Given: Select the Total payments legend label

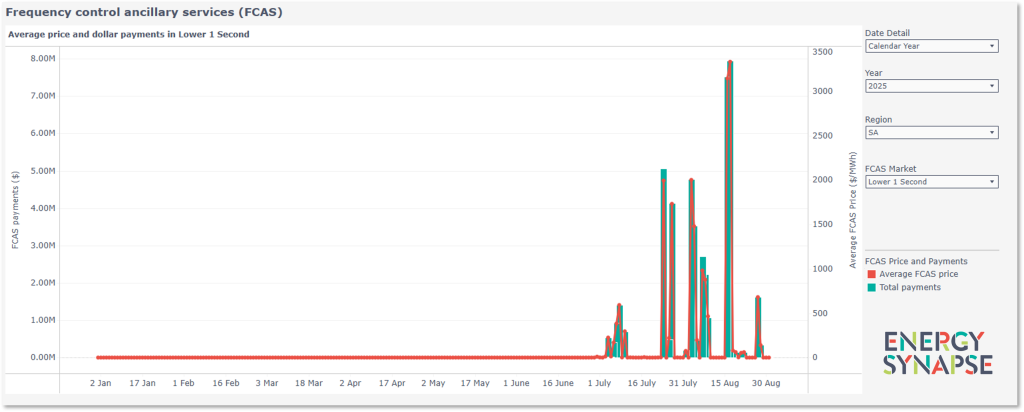Looking at the screenshot, I should pos(910,287).
